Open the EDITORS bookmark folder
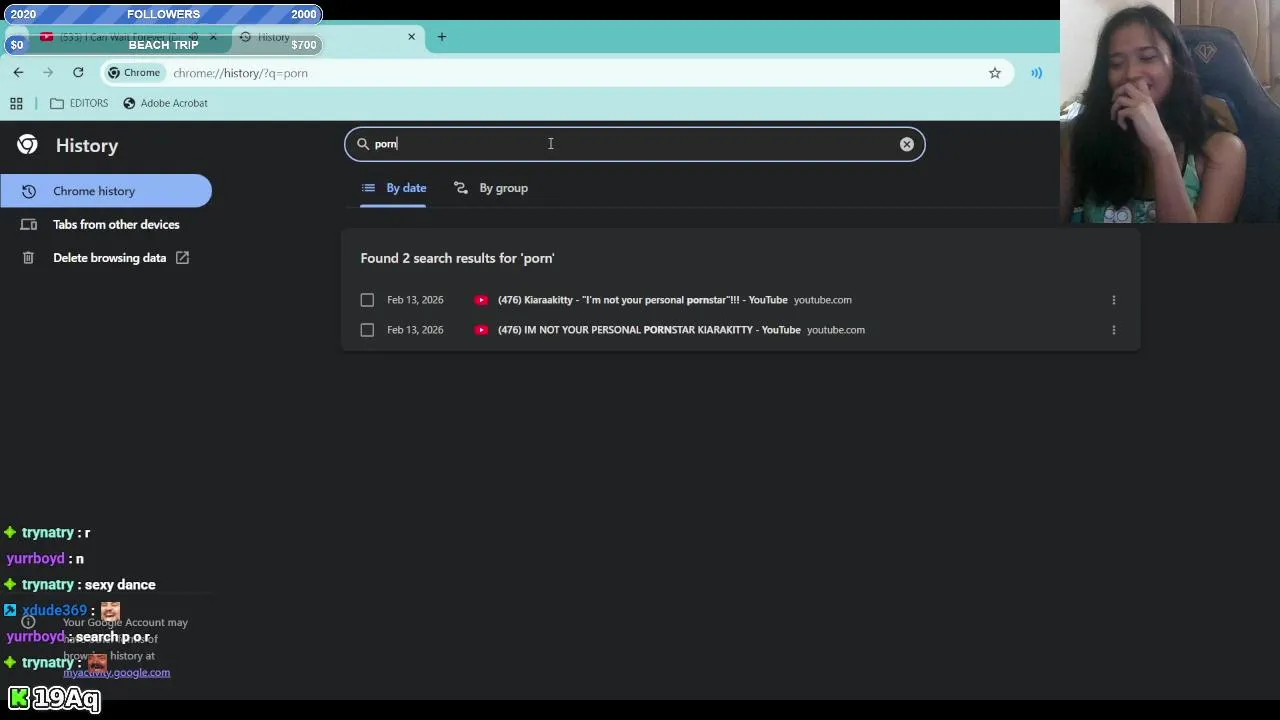 pos(79,103)
